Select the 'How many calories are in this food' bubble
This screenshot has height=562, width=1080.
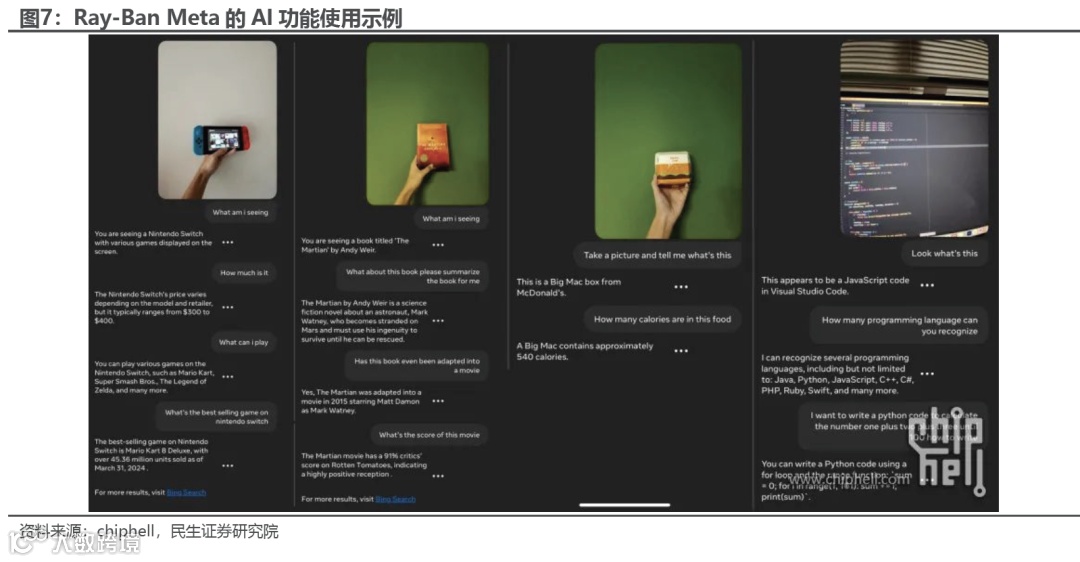[663, 319]
